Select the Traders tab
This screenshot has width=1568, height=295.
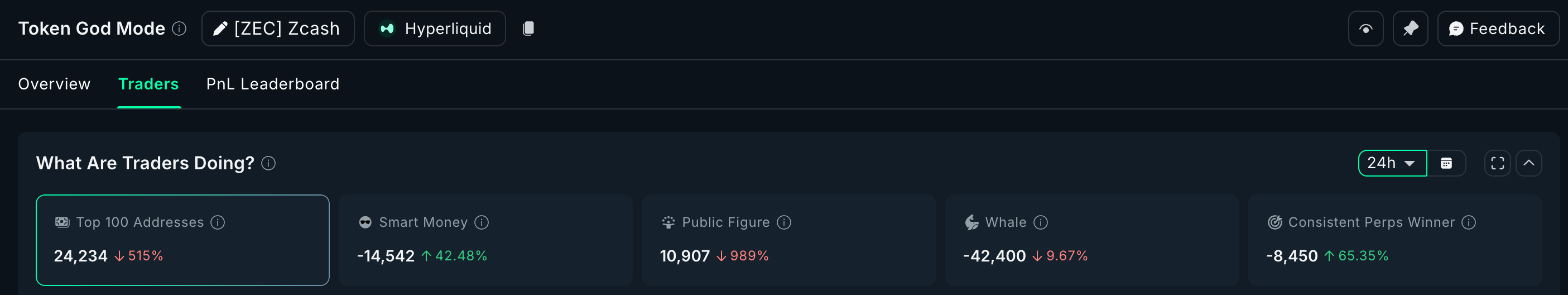click(148, 84)
